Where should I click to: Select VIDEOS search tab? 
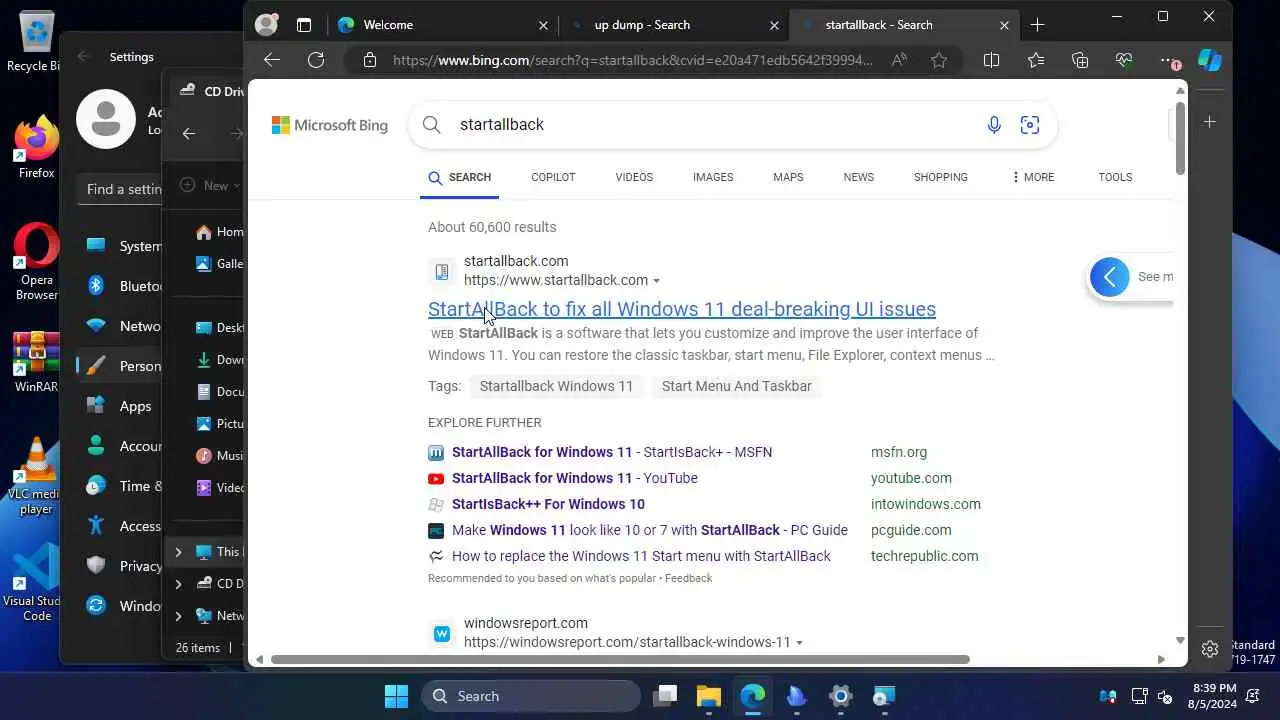(x=634, y=177)
